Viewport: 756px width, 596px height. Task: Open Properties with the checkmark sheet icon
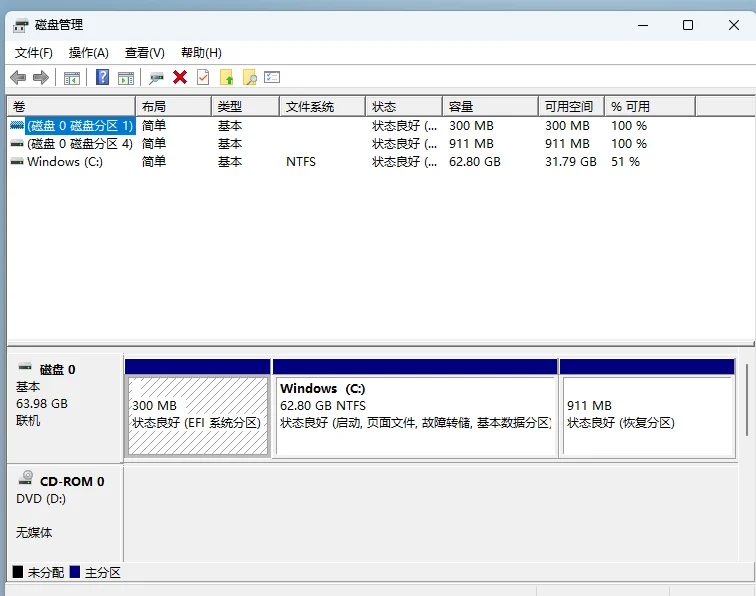203,77
